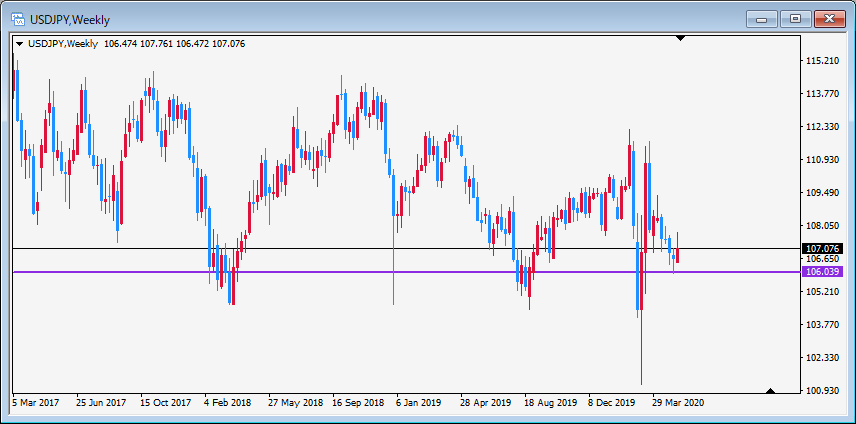Click the 102.330 price axis label
This screenshot has height=424, width=856.
pos(822,358)
